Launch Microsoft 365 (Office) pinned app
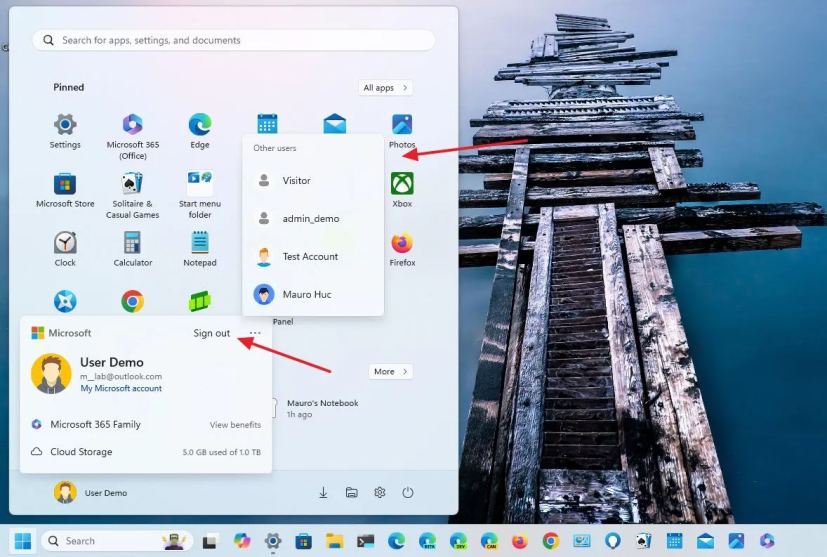The height and width of the screenshot is (557, 827). coord(132,136)
